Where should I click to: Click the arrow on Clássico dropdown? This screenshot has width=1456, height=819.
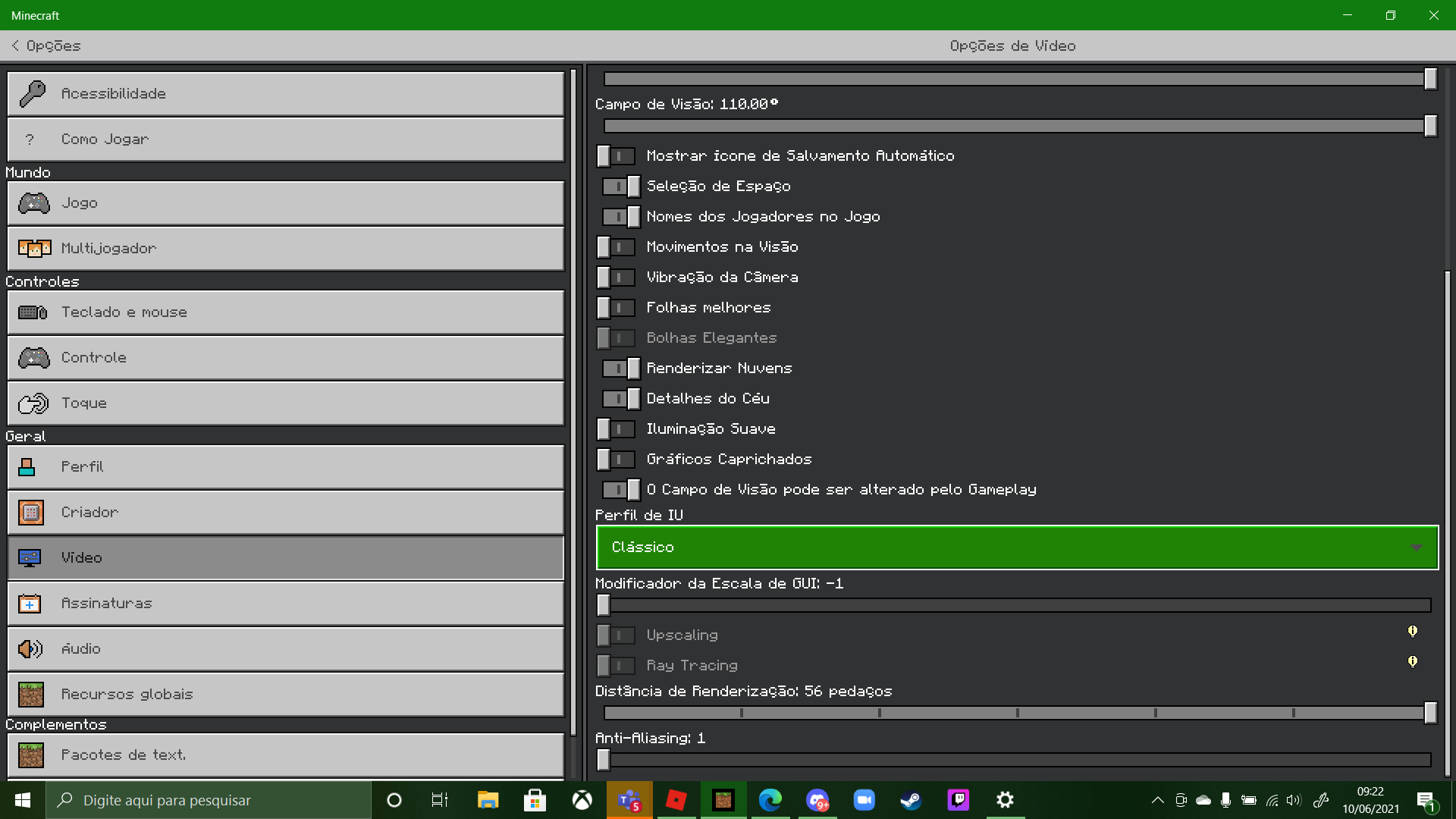[1416, 548]
